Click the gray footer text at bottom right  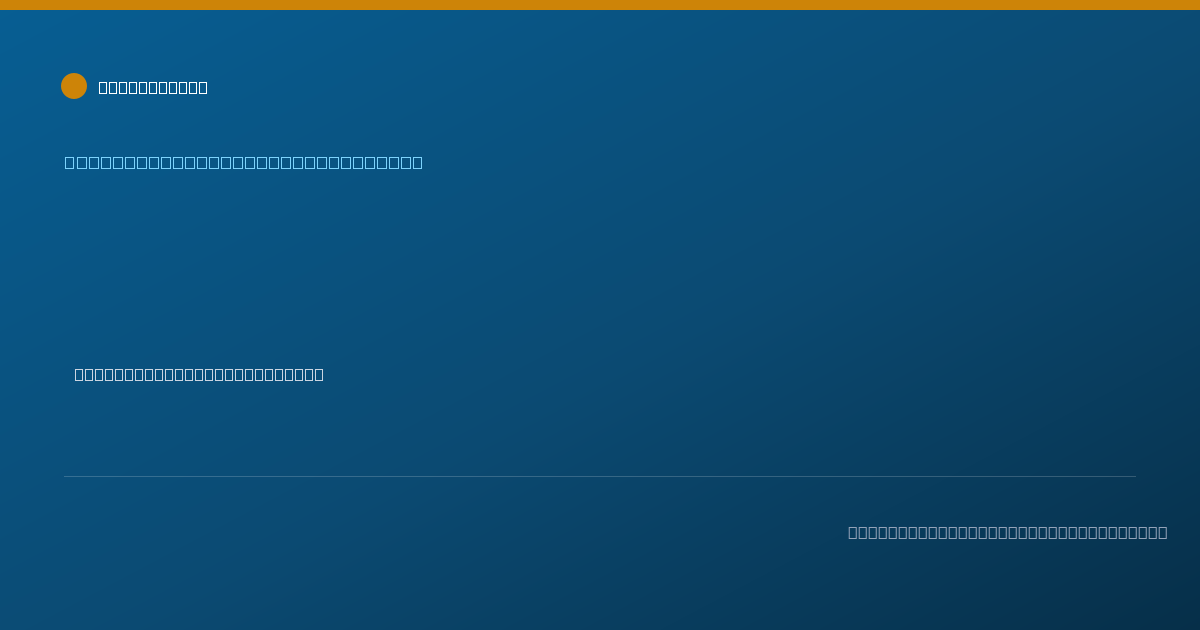point(1007,532)
